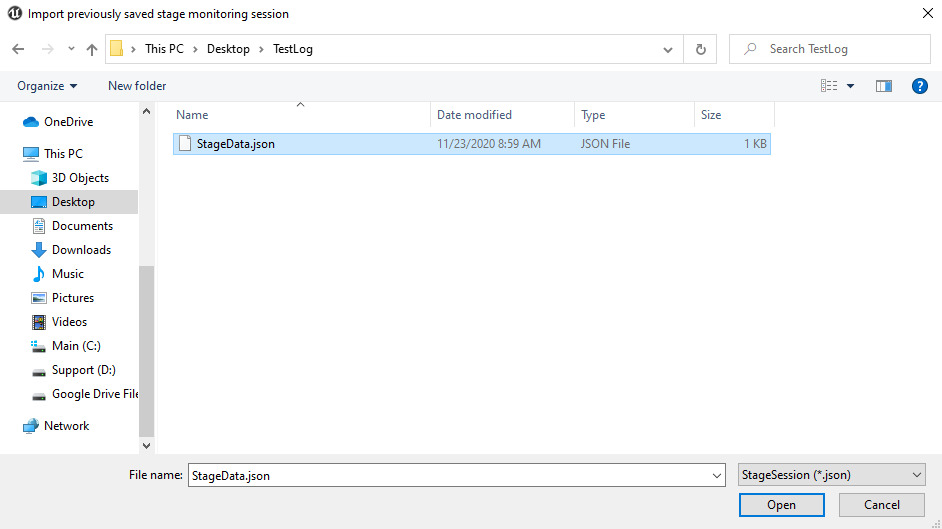Select OneDrive in the navigation pane

tap(68, 122)
